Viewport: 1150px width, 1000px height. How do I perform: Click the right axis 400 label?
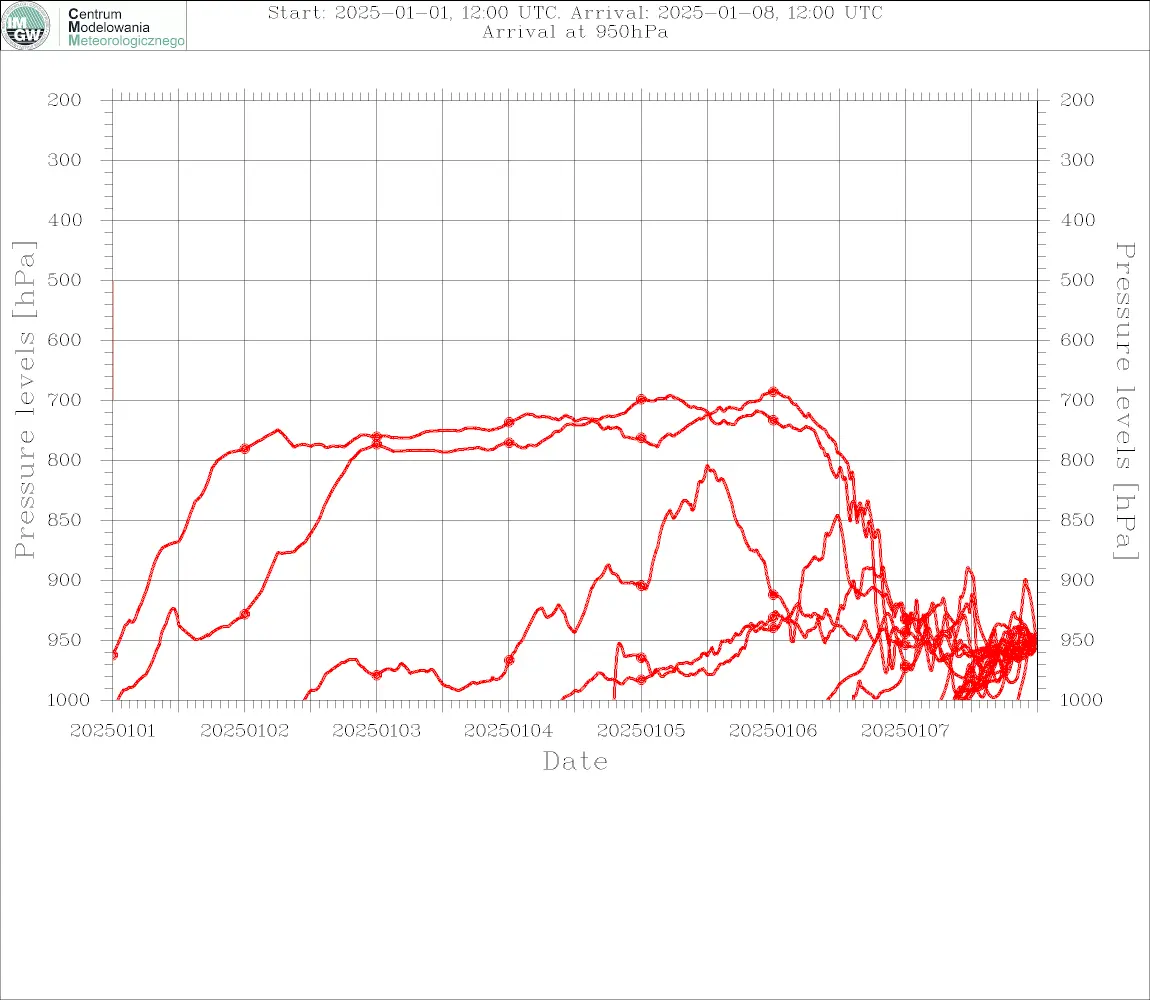[1077, 220]
